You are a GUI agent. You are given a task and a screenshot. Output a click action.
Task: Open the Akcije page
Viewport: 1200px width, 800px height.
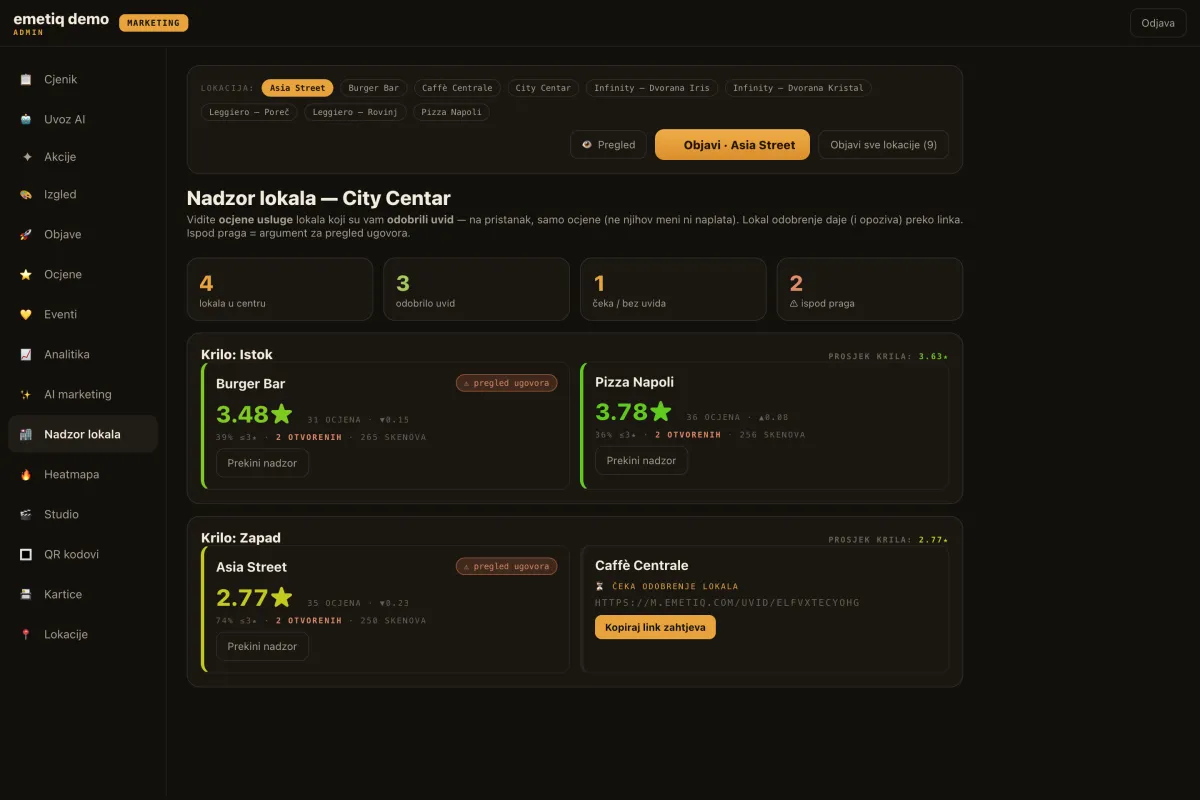[x=83, y=157]
